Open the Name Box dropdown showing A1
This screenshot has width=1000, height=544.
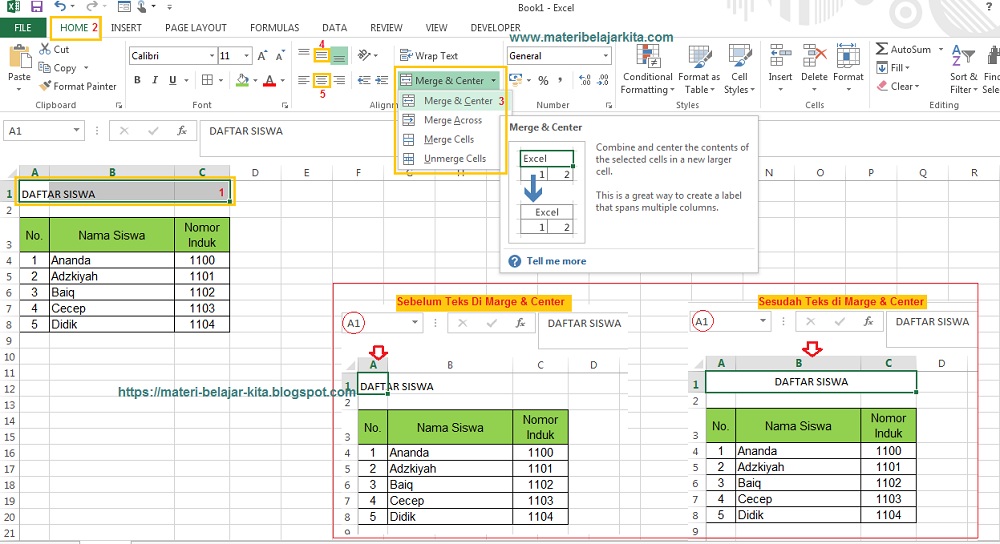pyautogui.click(x=77, y=130)
